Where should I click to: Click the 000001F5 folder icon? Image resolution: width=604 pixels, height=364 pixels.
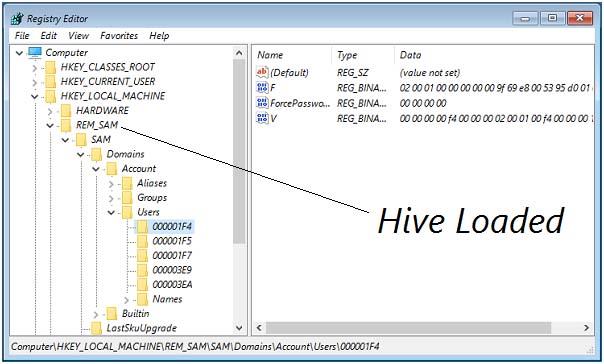click(142, 242)
